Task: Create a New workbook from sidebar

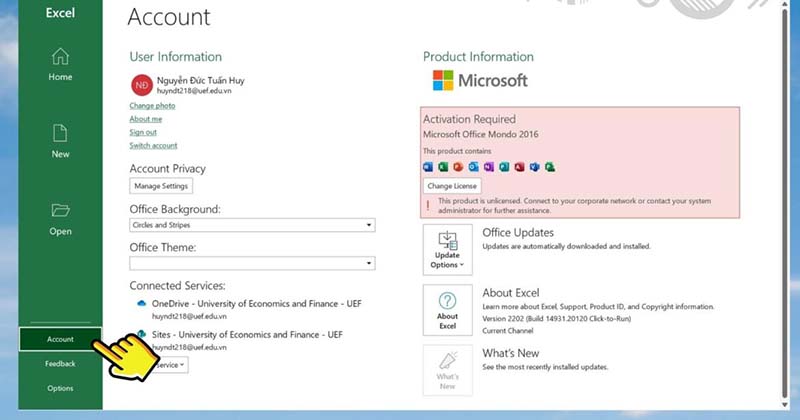Action: pos(60,141)
